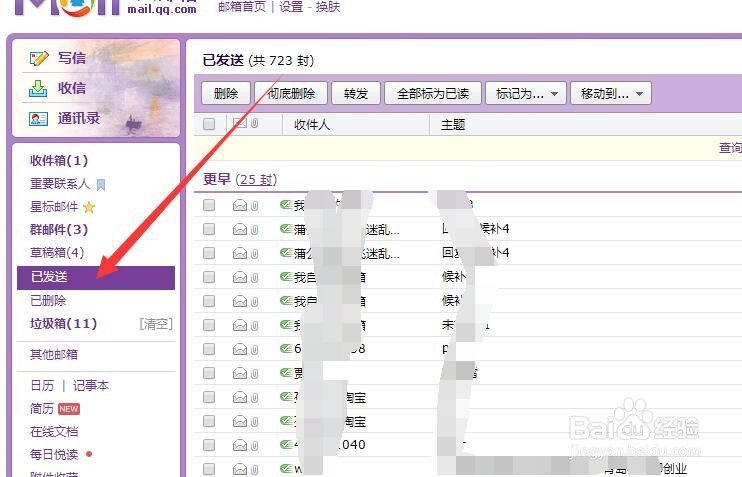Screen dimensions: 742x477
Task: Open 日历 in sidebar
Action: click(42, 386)
